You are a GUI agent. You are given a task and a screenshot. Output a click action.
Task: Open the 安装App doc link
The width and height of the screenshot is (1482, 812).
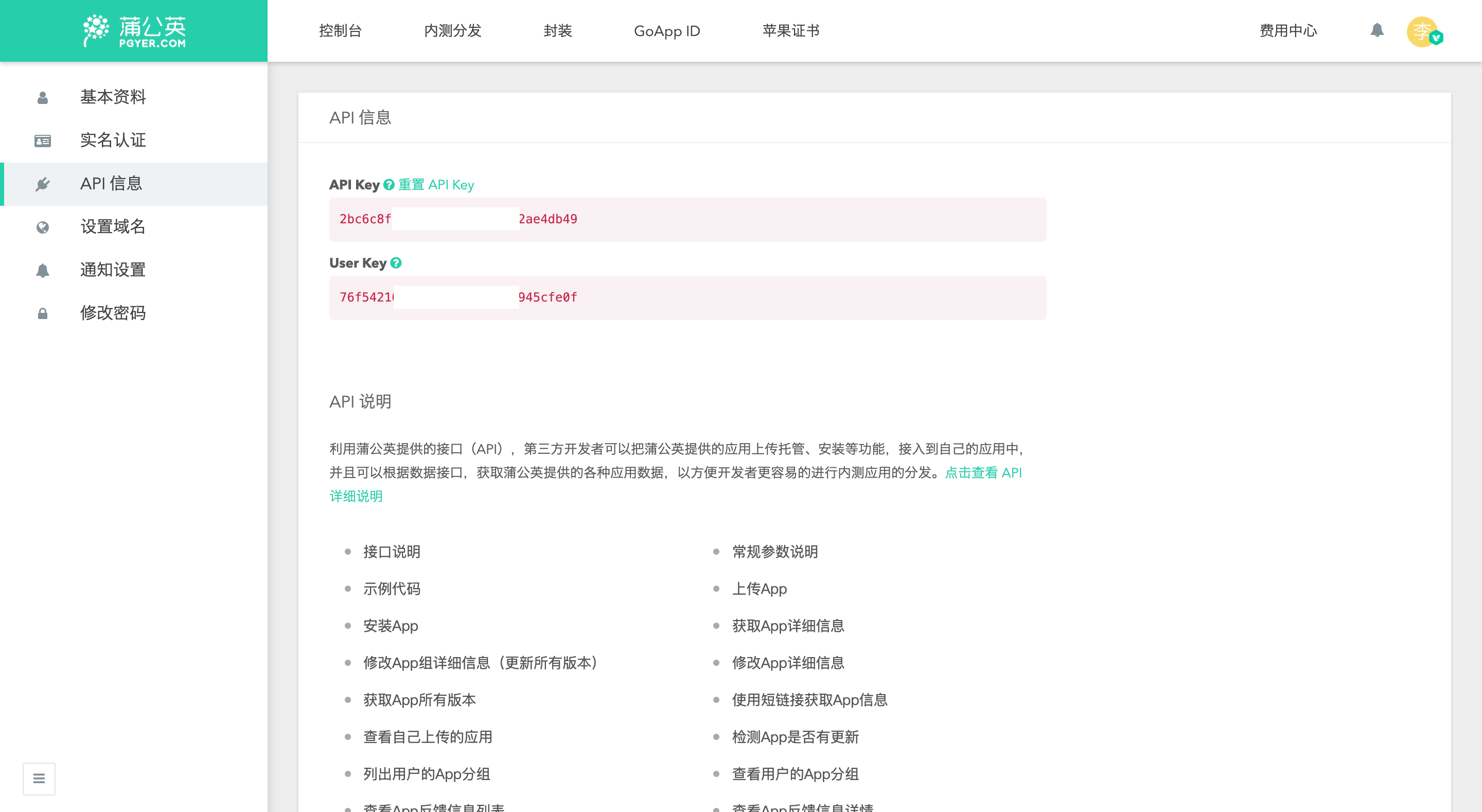point(391,626)
